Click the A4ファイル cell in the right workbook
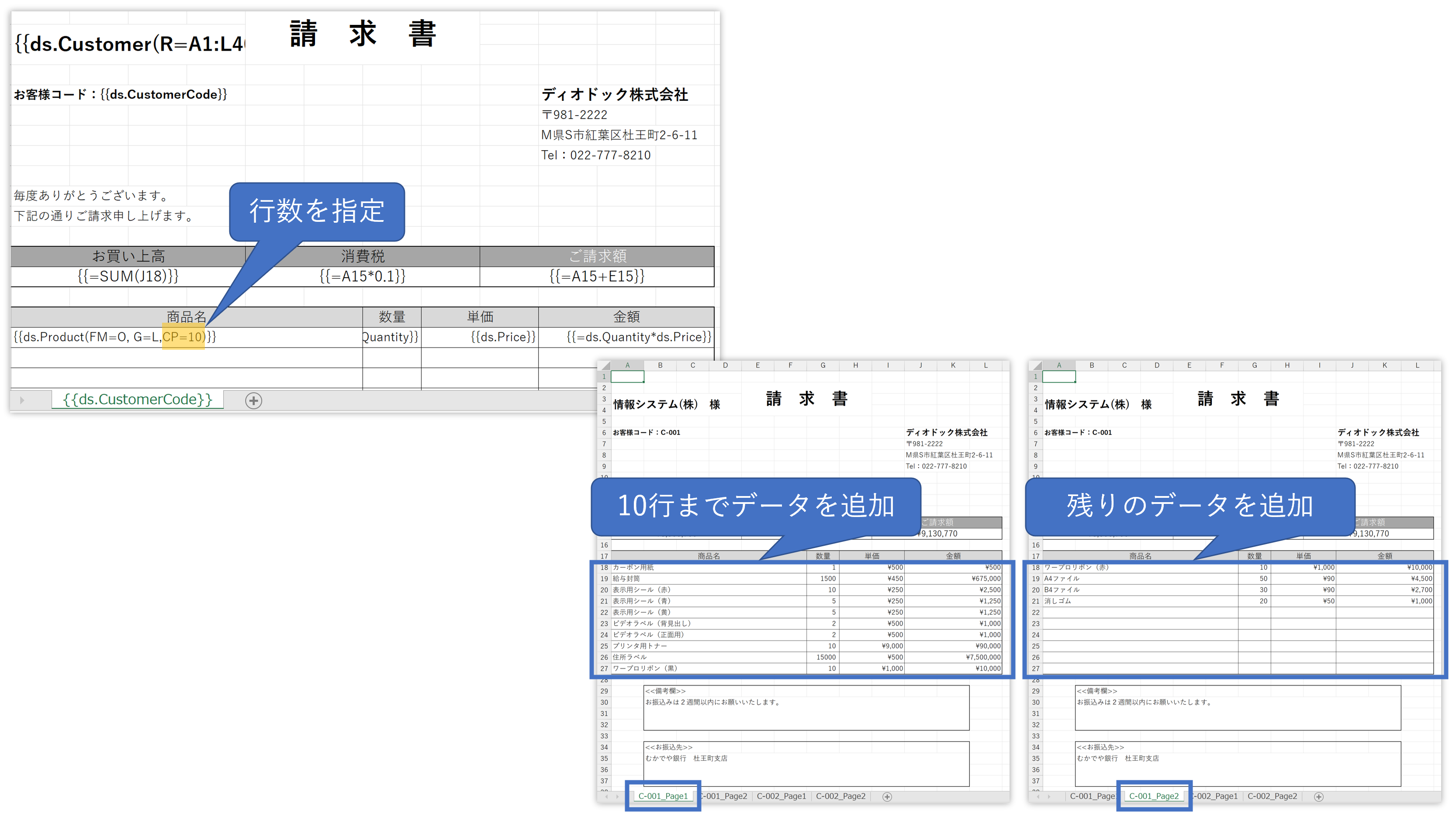The width and height of the screenshot is (1456, 817). click(1140, 579)
